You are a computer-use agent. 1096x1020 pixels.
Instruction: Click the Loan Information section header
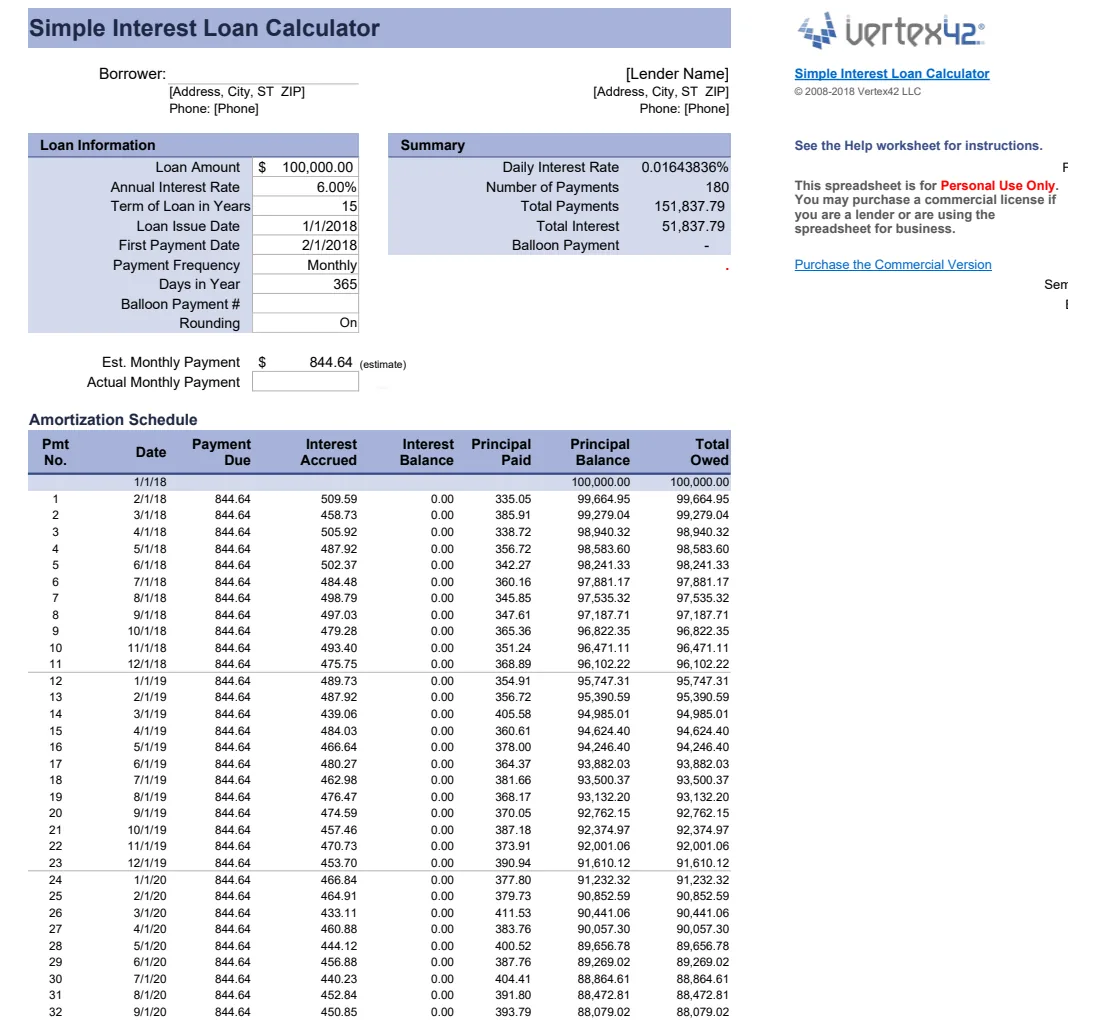[x=194, y=145]
